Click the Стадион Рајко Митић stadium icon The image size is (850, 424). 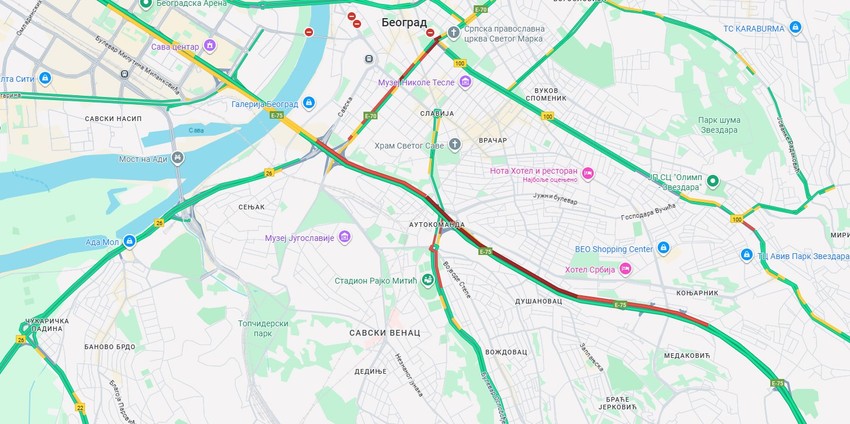tap(428, 280)
